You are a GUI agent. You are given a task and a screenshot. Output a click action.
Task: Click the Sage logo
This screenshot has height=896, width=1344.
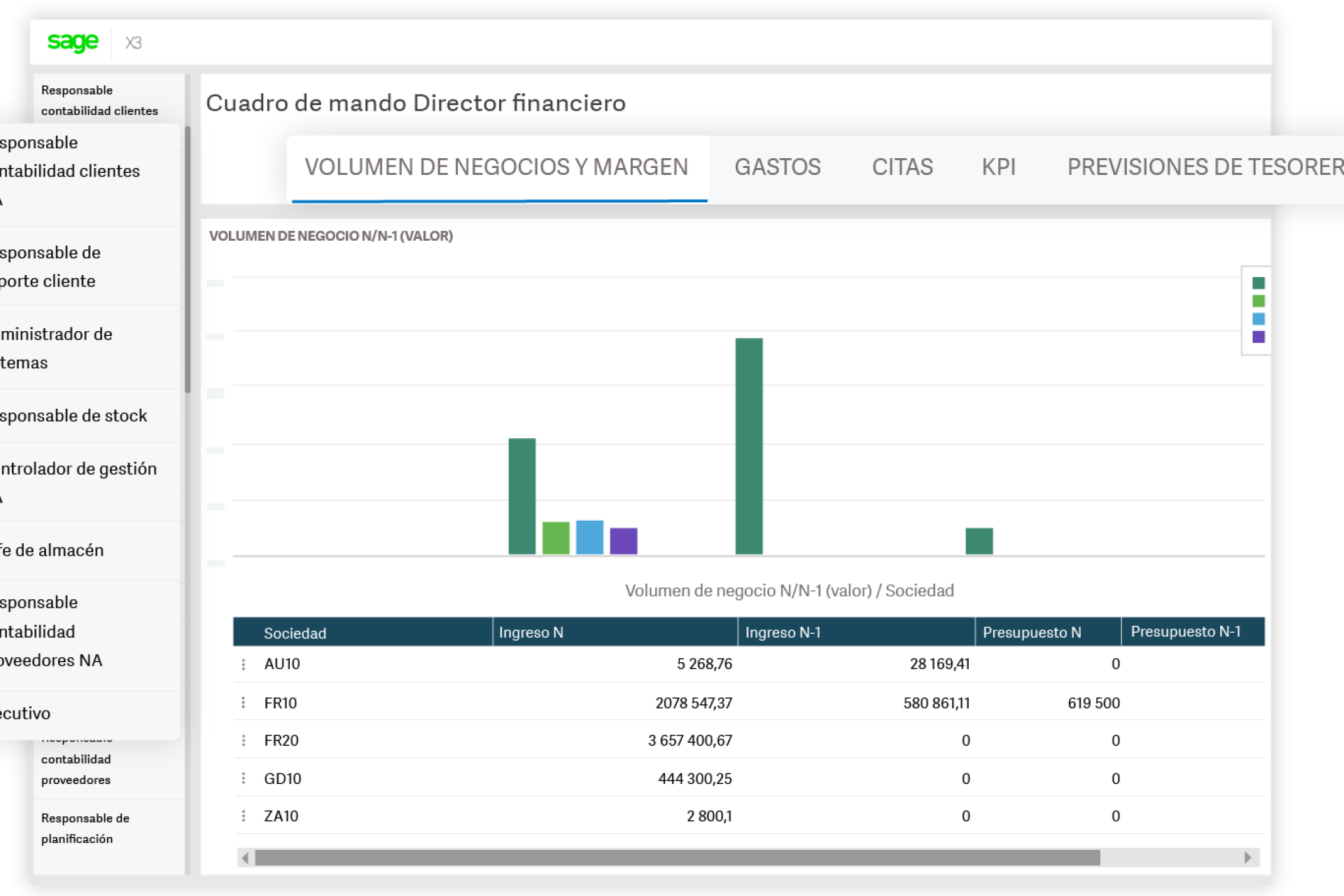pos(73,42)
